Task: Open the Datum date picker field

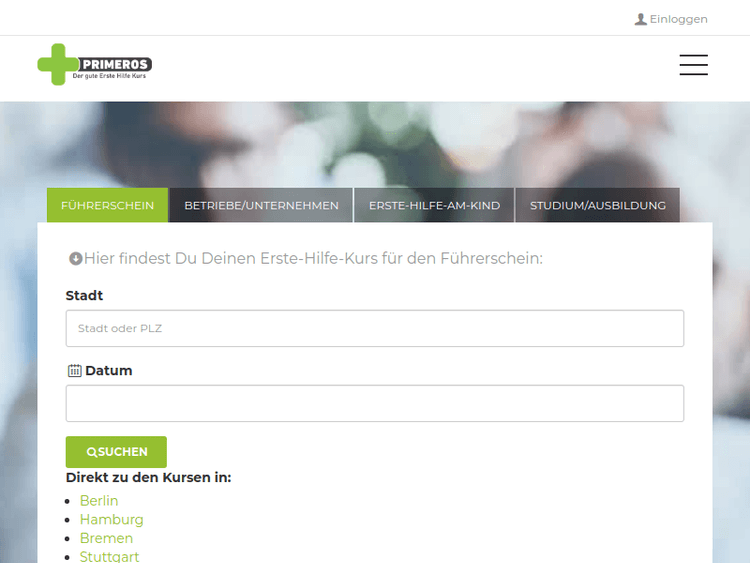Action: (374, 403)
